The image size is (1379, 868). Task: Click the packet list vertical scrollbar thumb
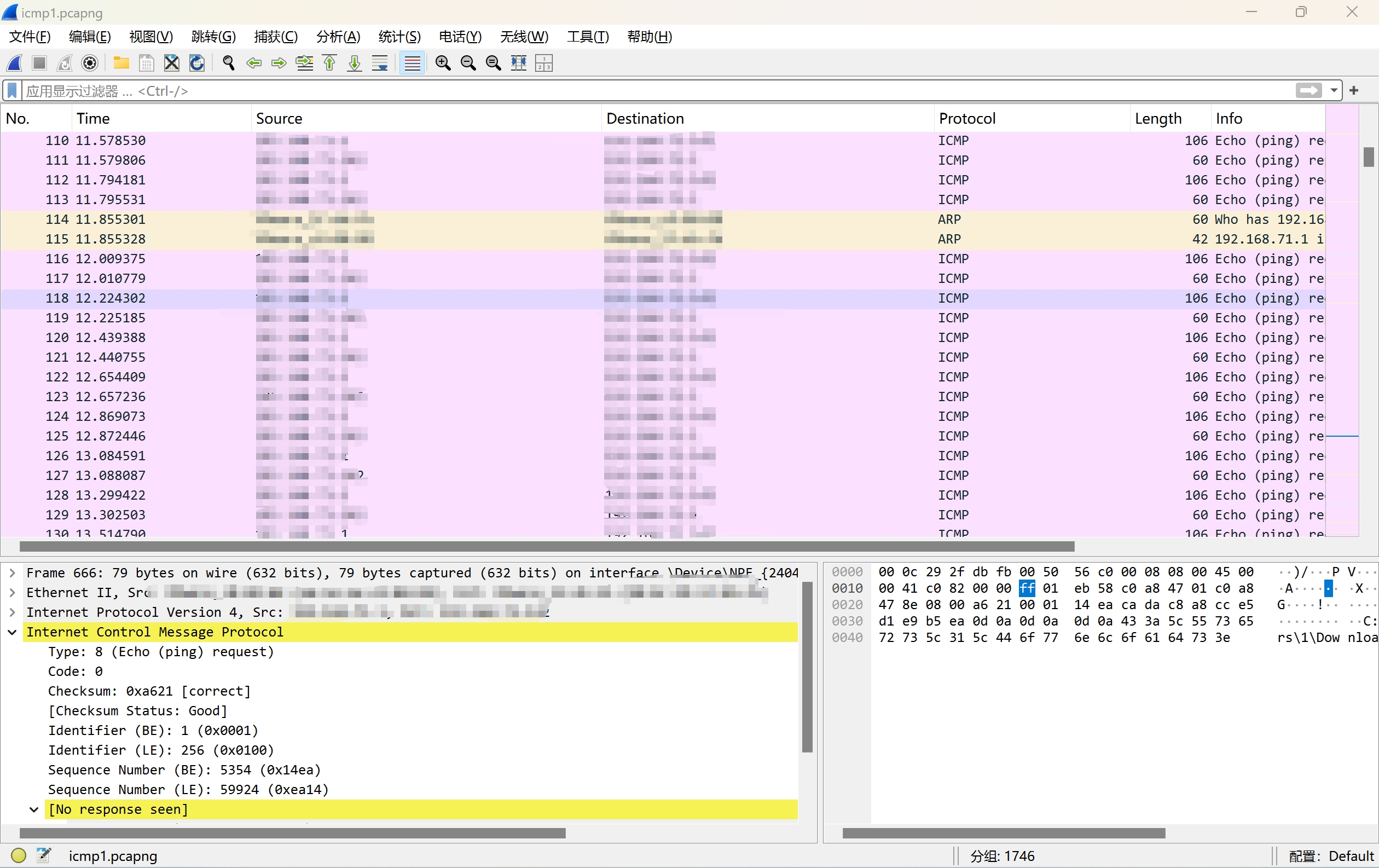pos(1368,157)
